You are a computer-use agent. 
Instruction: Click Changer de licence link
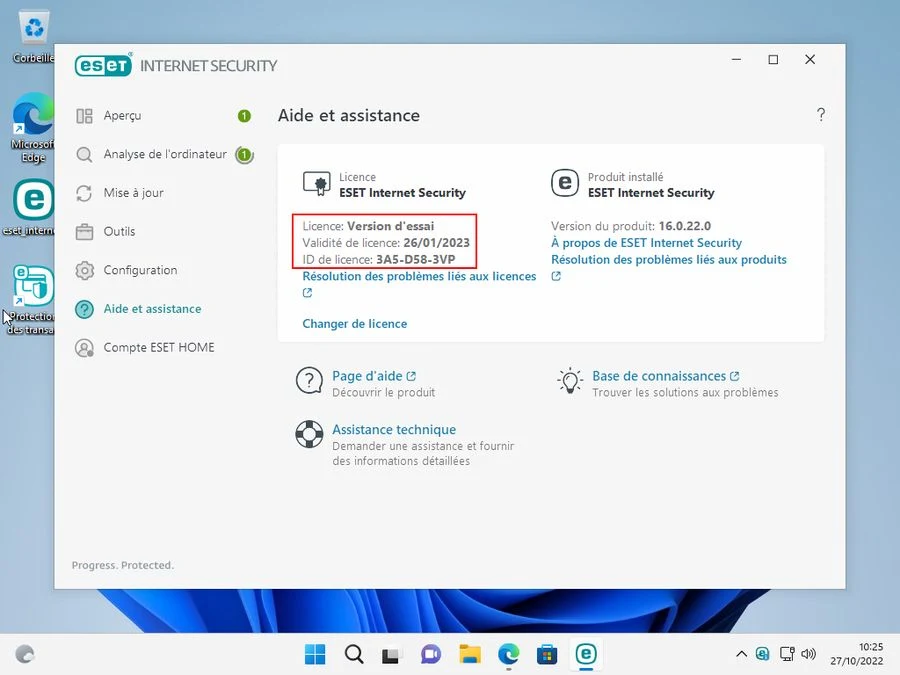[355, 324]
